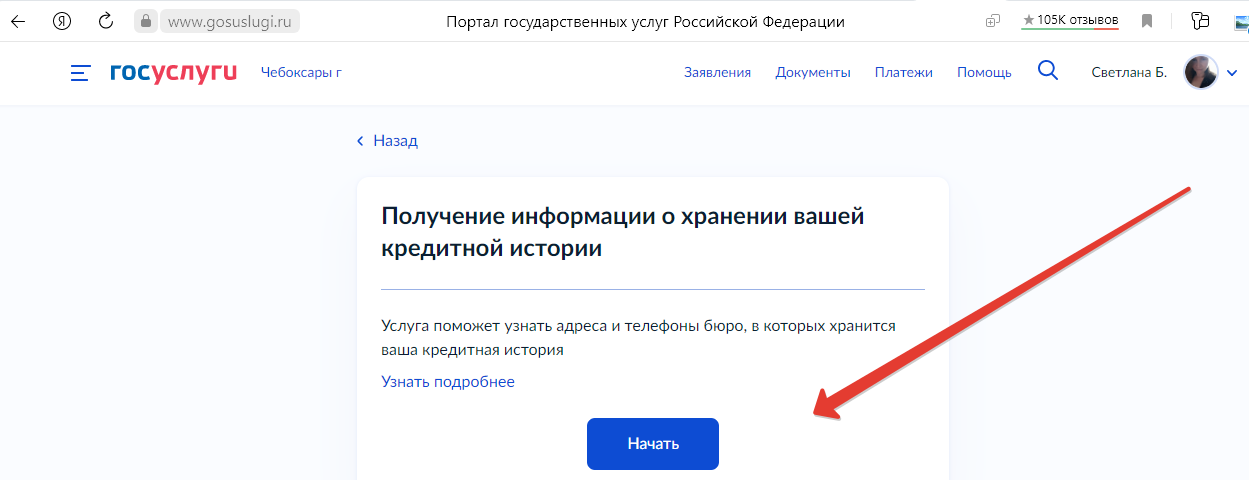The image size is (1249, 480).
Task: Click the Начать button
Action: point(653,443)
